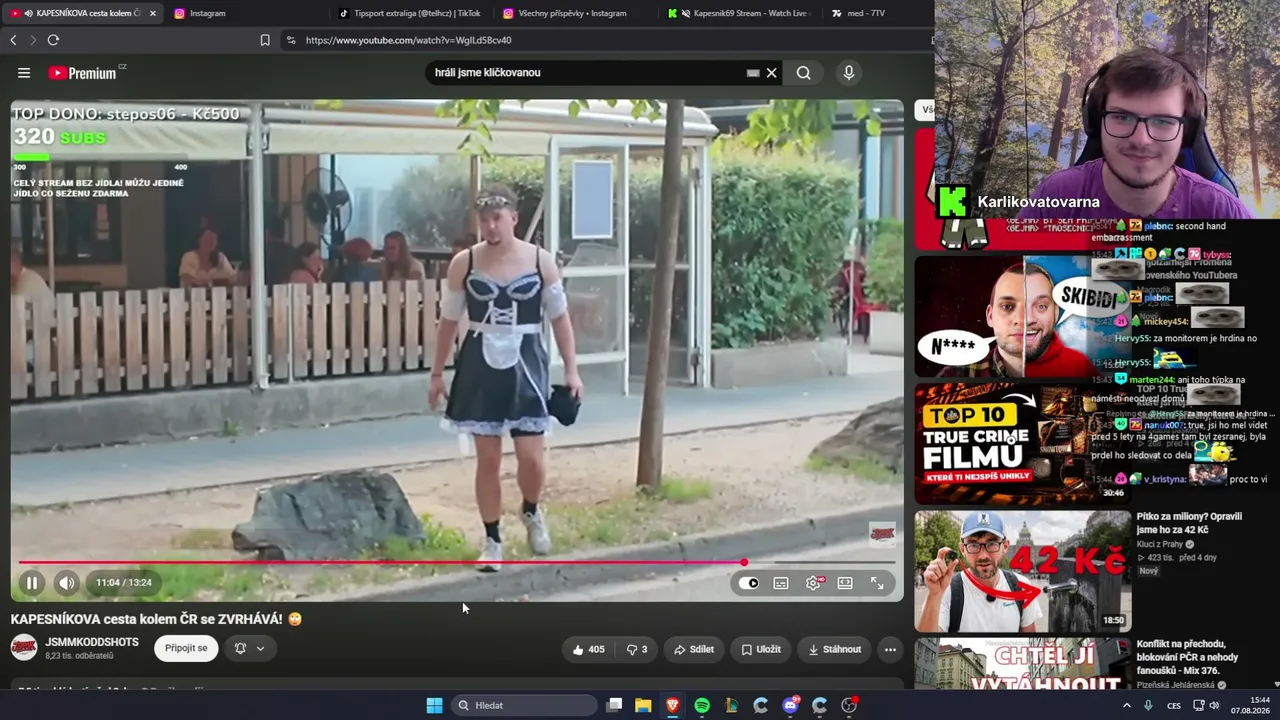
Task: Open the YouTube hamburger guide menu
Action: pyautogui.click(x=24, y=73)
